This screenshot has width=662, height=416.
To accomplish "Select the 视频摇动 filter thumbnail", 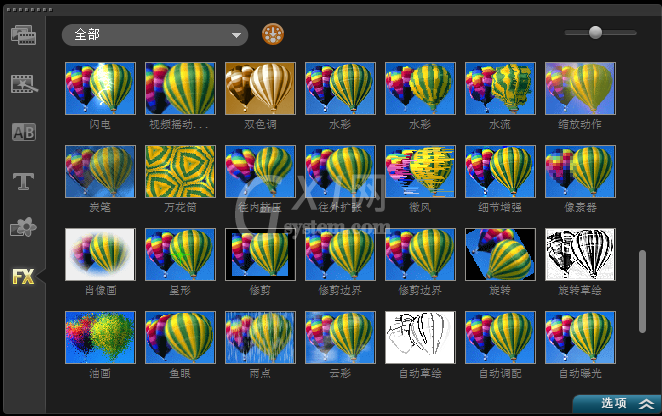I will click(x=180, y=88).
